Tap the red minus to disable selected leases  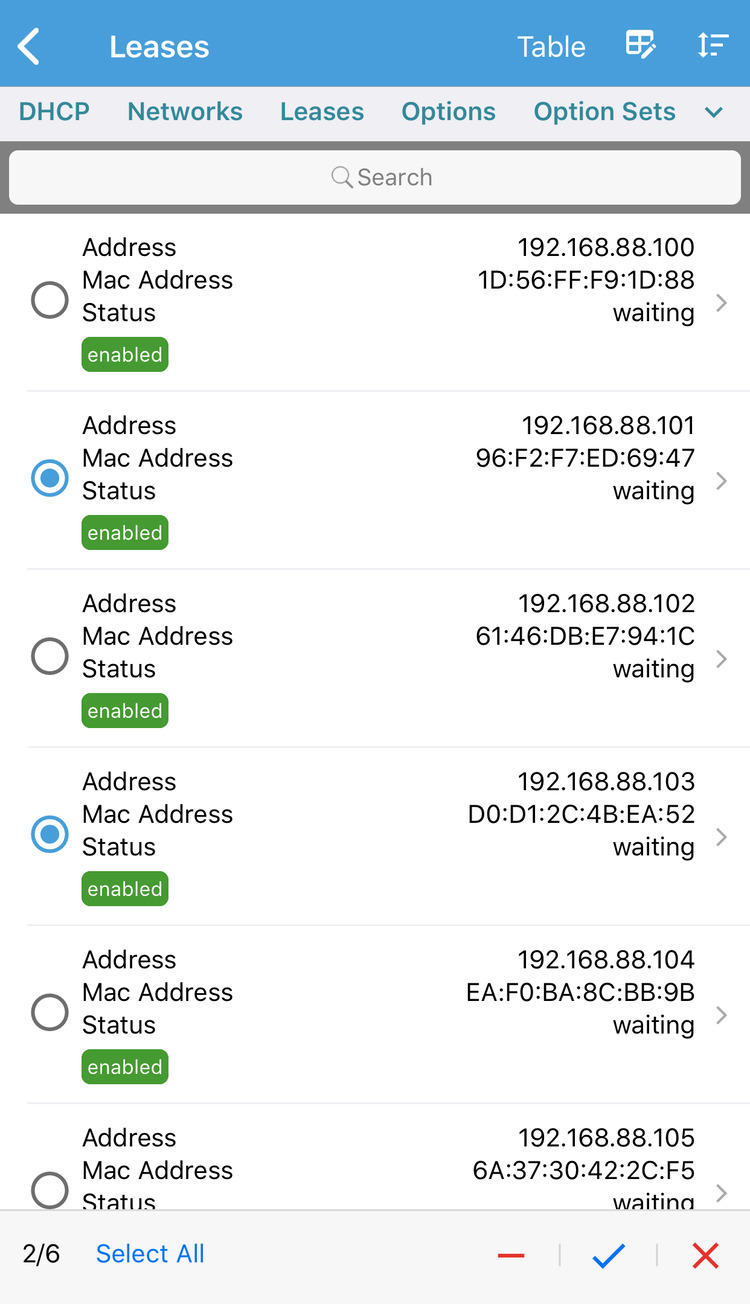pos(511,1255)
